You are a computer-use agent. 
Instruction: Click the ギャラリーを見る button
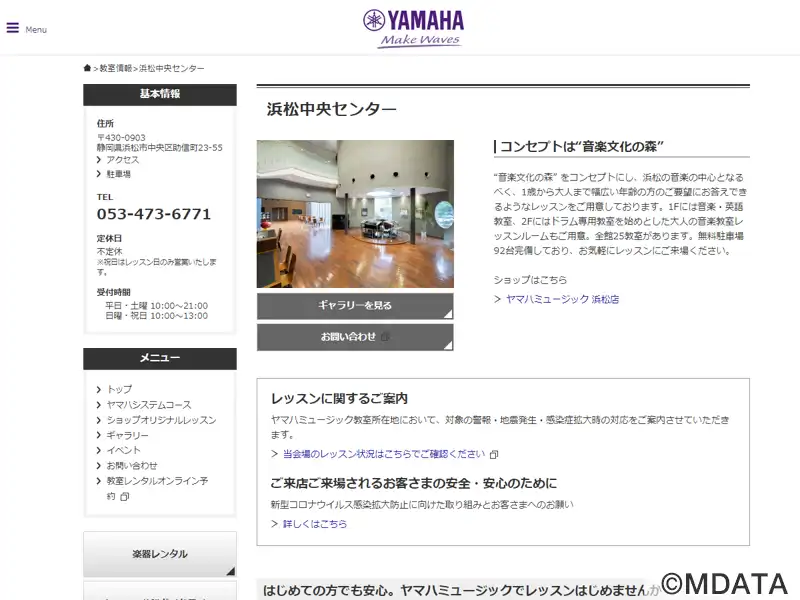pyautogui.click(x=355, y=306)
